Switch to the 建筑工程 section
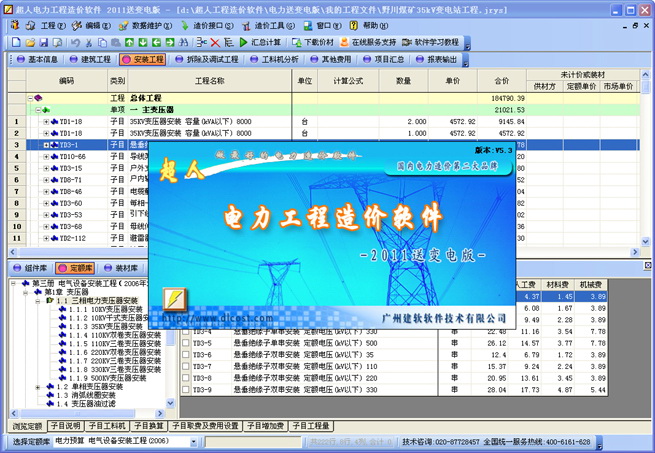The image size is (655, 453). tap(90, 59)
